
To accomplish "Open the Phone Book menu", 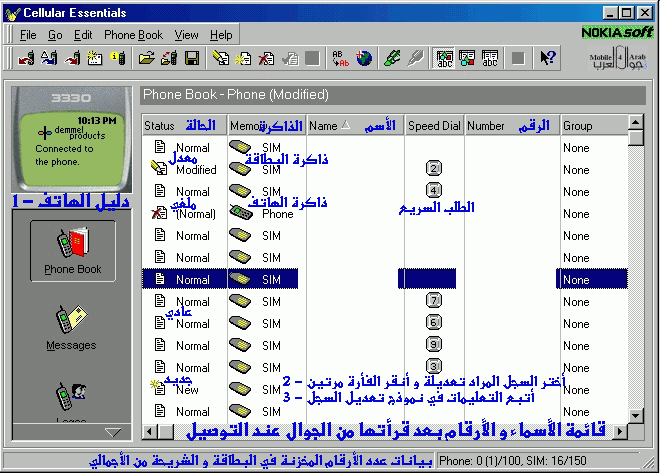I will click(133, 35).
